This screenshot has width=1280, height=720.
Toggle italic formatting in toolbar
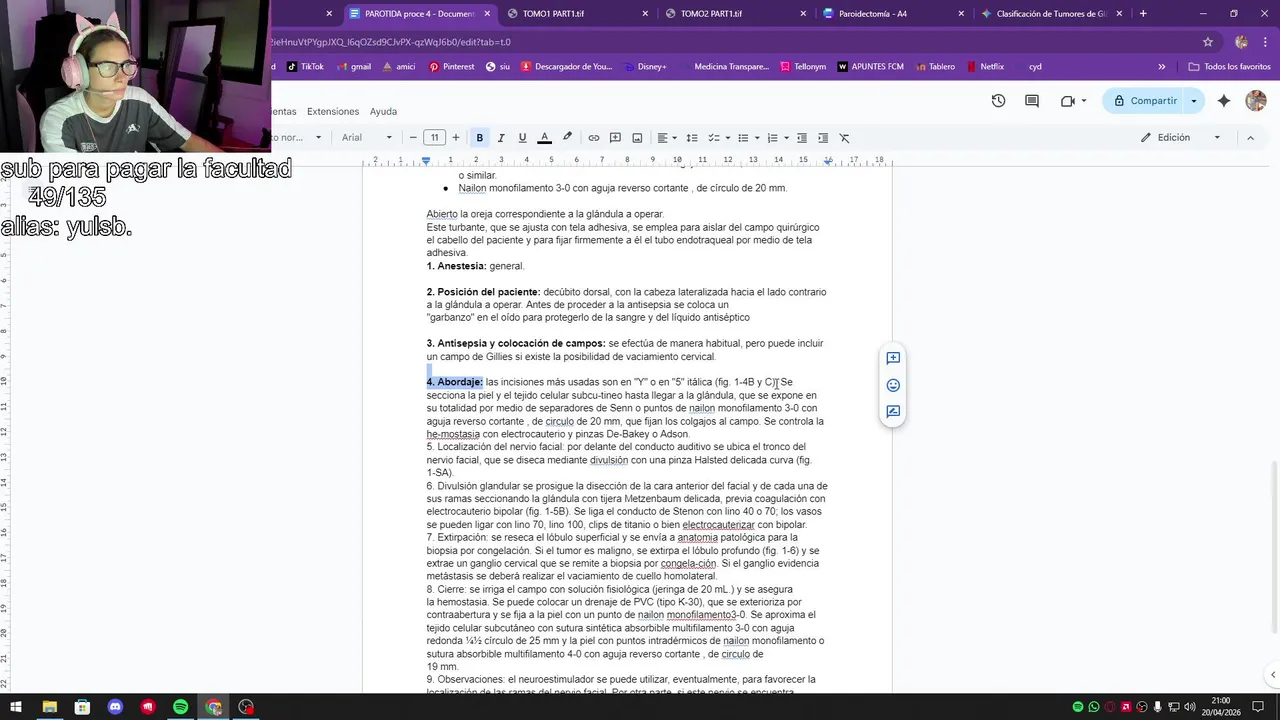pos(501,138)
